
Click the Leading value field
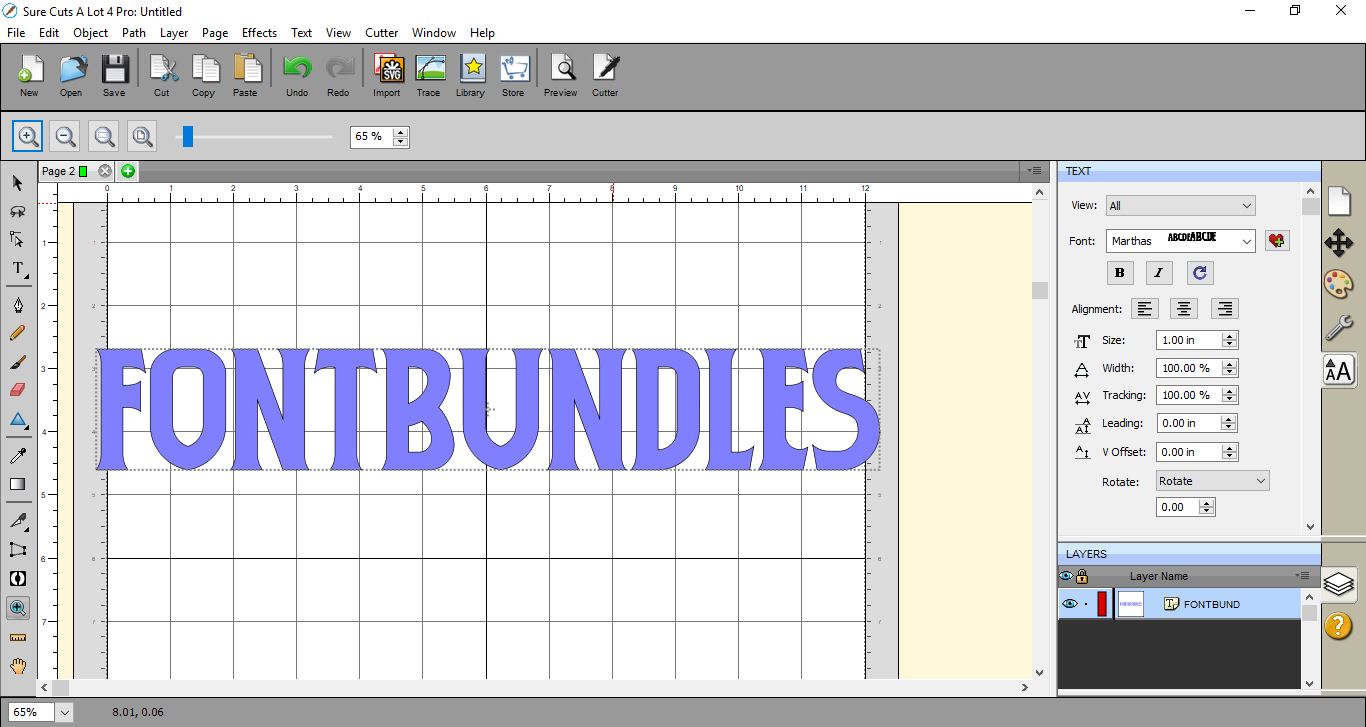(x=1188, y=423)
